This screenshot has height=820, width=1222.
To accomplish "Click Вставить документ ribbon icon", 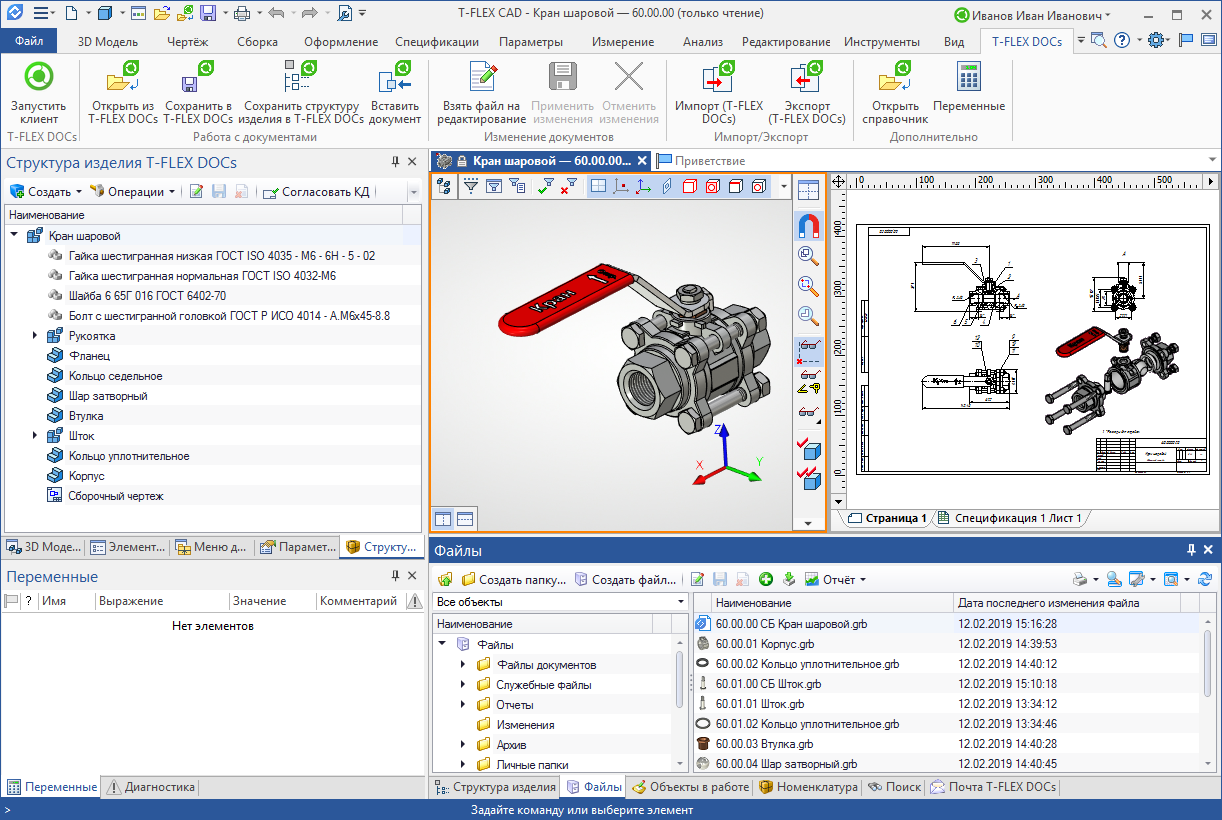I will pos(395,78).
